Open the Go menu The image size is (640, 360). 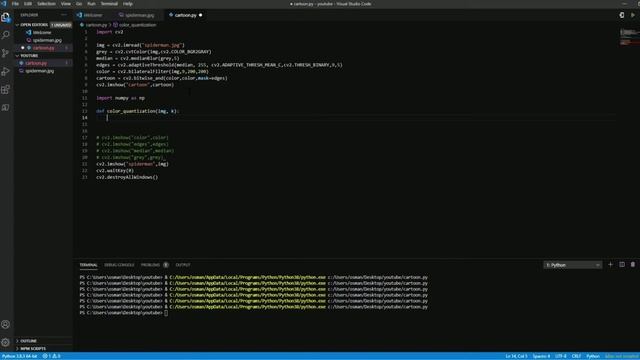click(79, 4)
